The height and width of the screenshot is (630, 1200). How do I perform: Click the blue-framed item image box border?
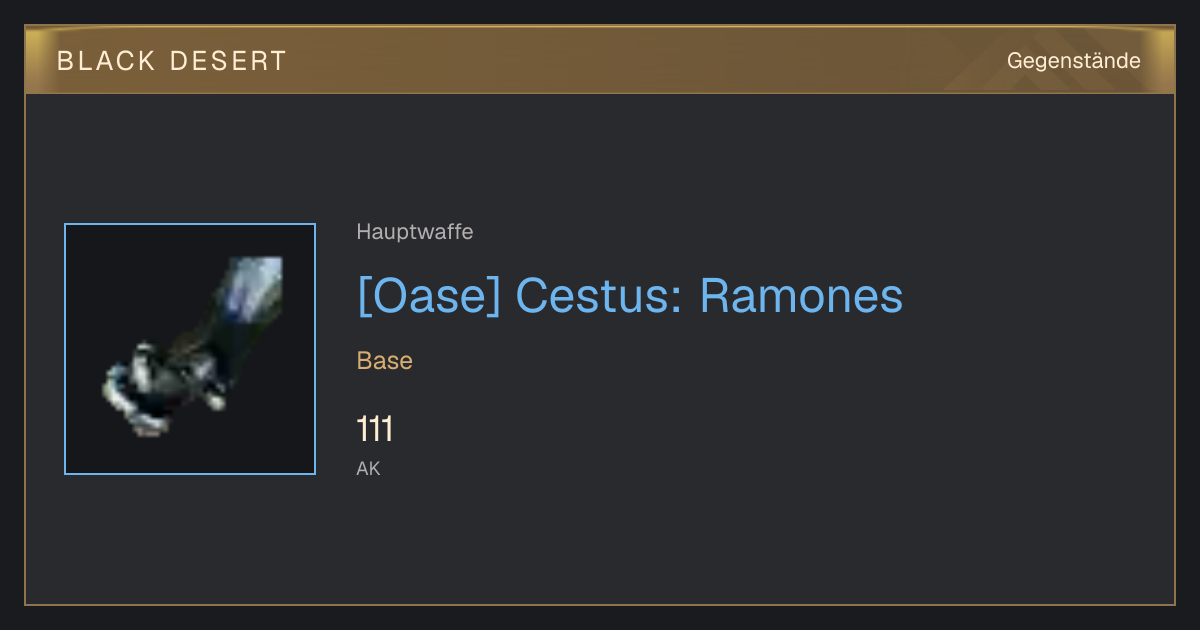tap(190, 224)
